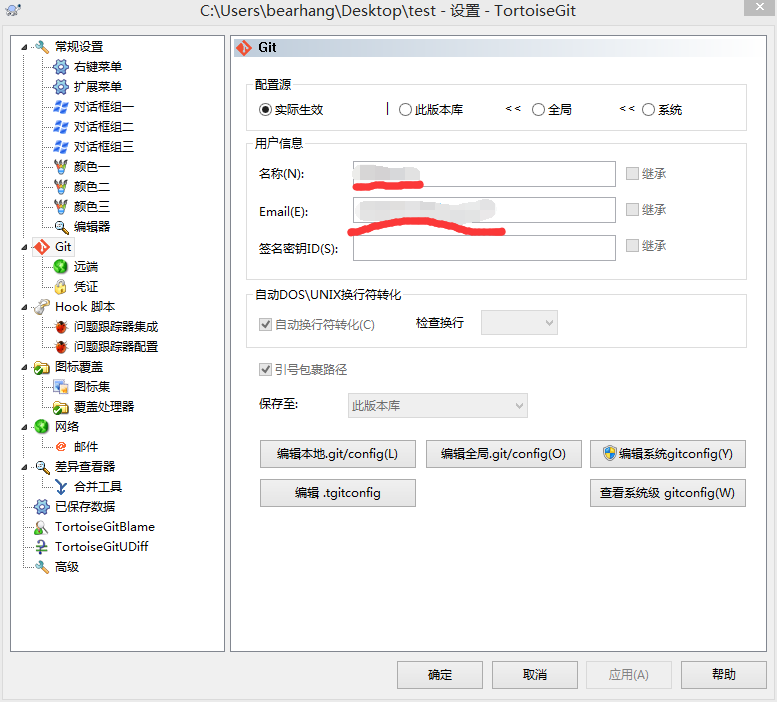Toggle 继承 checkbox for 签名密钥ID
Viewport: 777px width, 702px height.
point(632,246)
